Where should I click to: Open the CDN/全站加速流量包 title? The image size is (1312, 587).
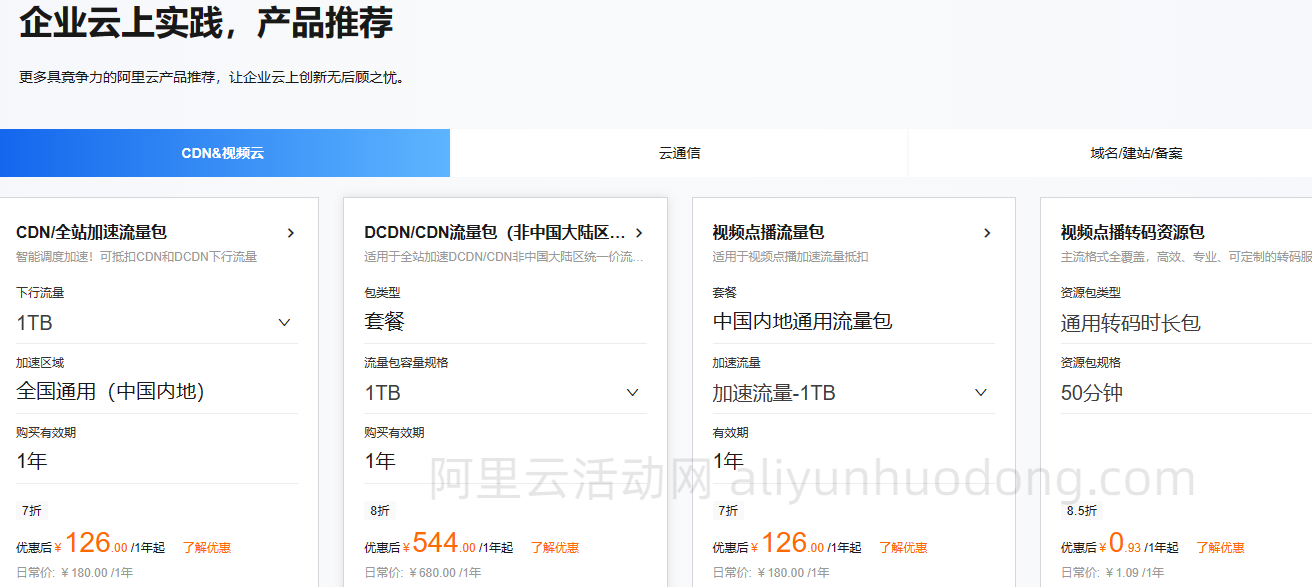pos(91,233)
